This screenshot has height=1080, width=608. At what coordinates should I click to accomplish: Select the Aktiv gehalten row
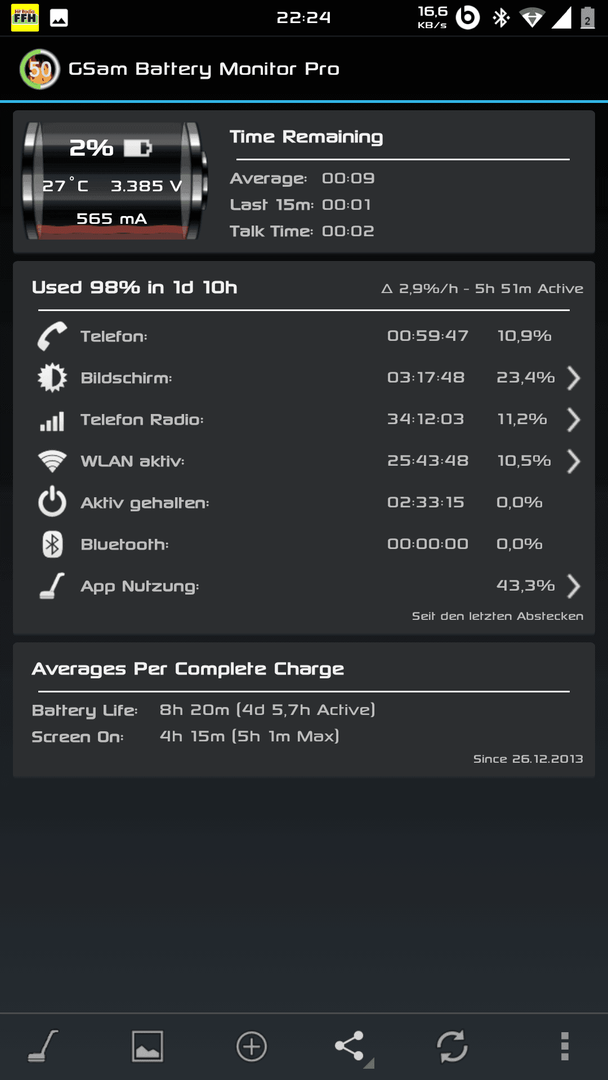pos(304,503)
